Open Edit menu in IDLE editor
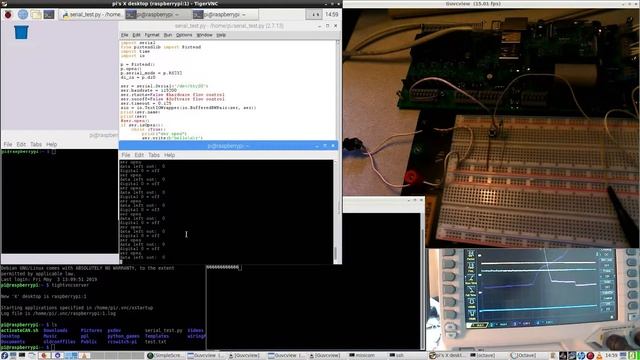 [136, 35]
